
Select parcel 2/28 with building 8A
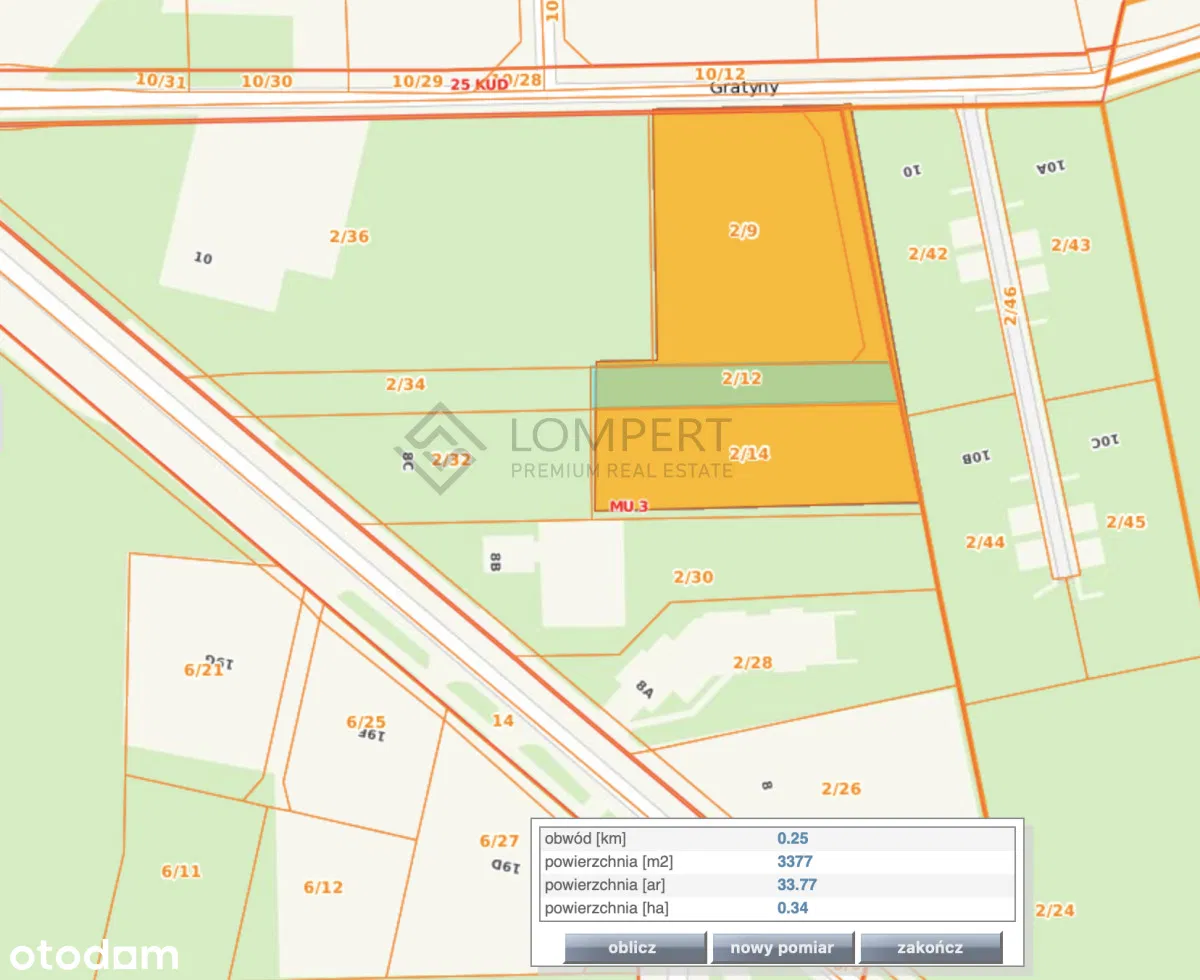coord(753,662)
